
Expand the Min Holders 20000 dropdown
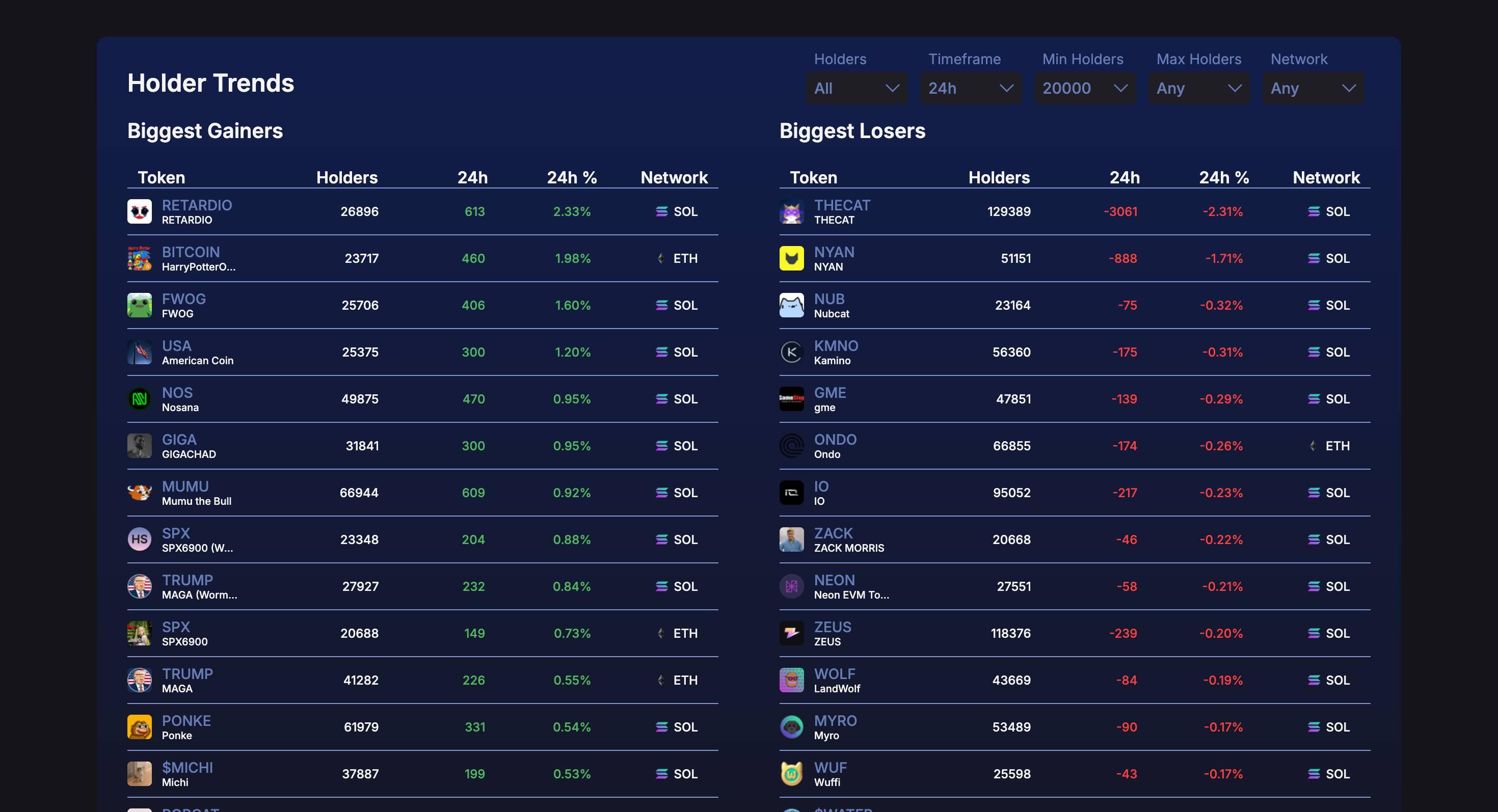pos(1084,88)
